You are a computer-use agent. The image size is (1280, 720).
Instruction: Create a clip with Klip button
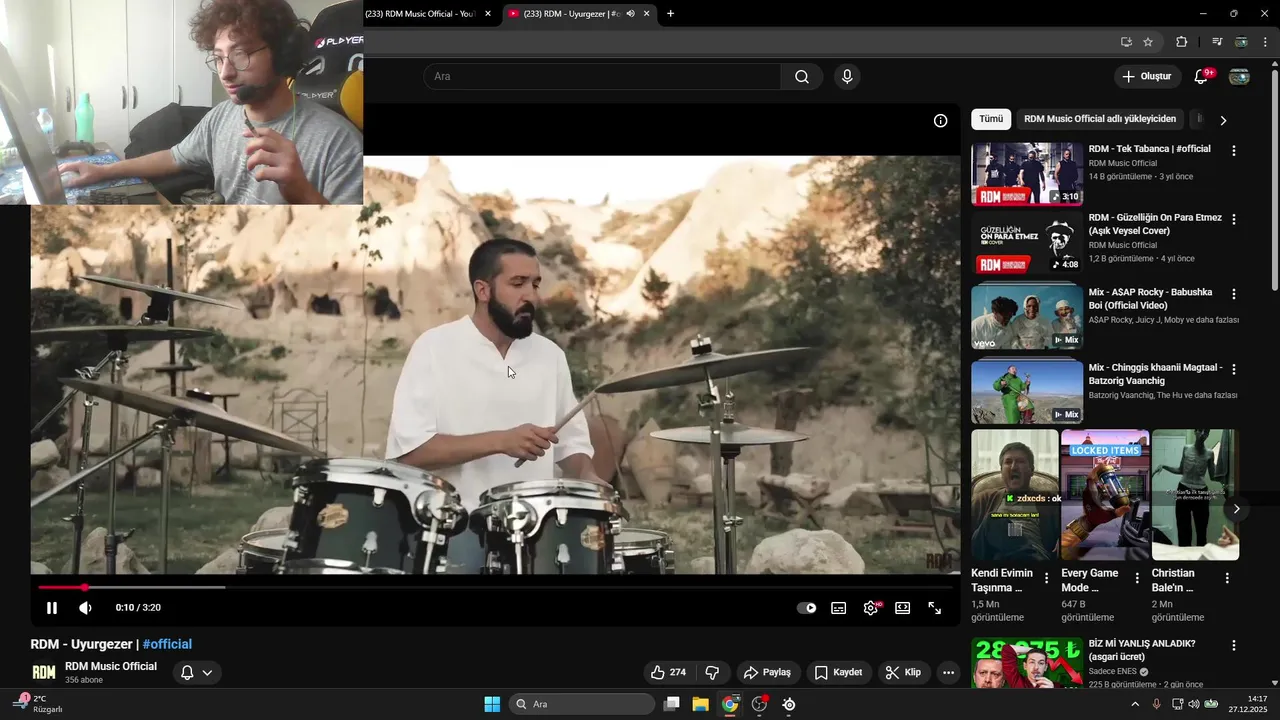903,672
